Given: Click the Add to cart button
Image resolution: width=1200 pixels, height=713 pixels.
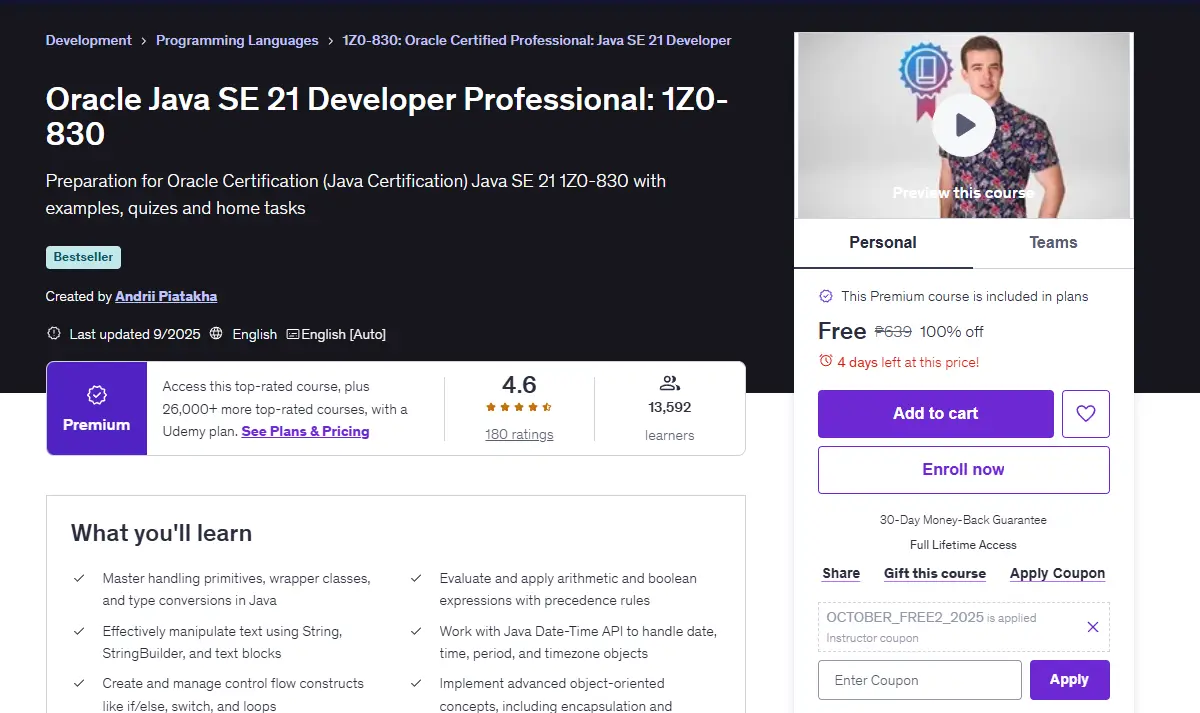Looking at the screenshot, I should (936, 414).
